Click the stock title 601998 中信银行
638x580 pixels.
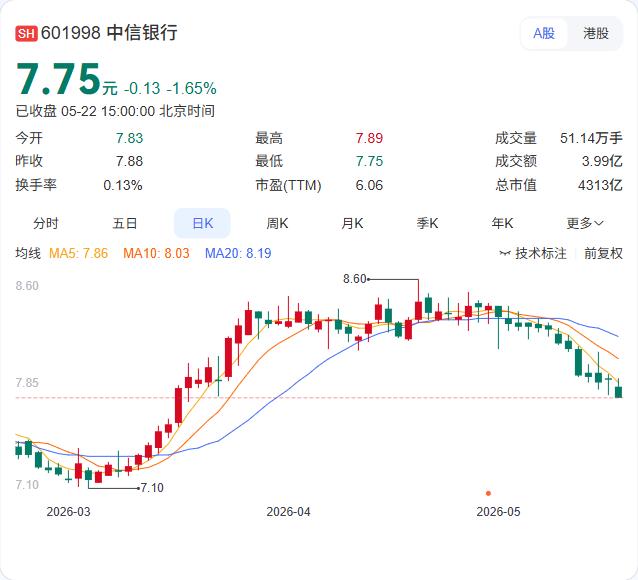click(109, 33)
